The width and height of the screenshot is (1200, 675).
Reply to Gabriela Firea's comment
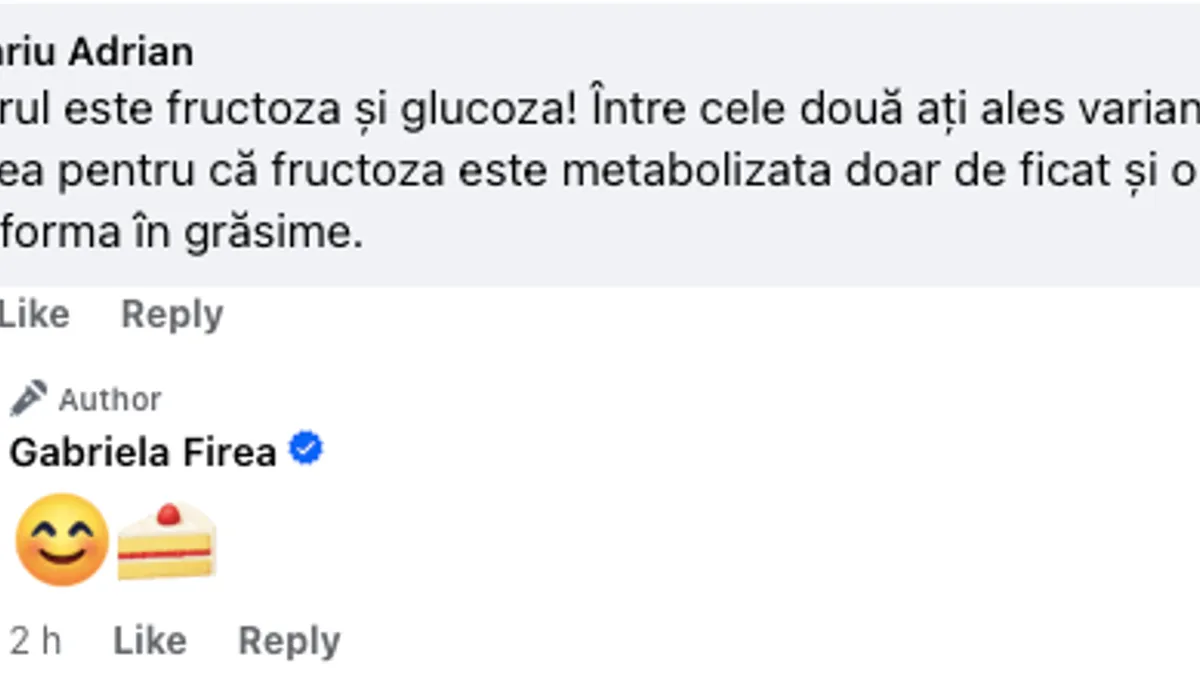pos(289,640)
